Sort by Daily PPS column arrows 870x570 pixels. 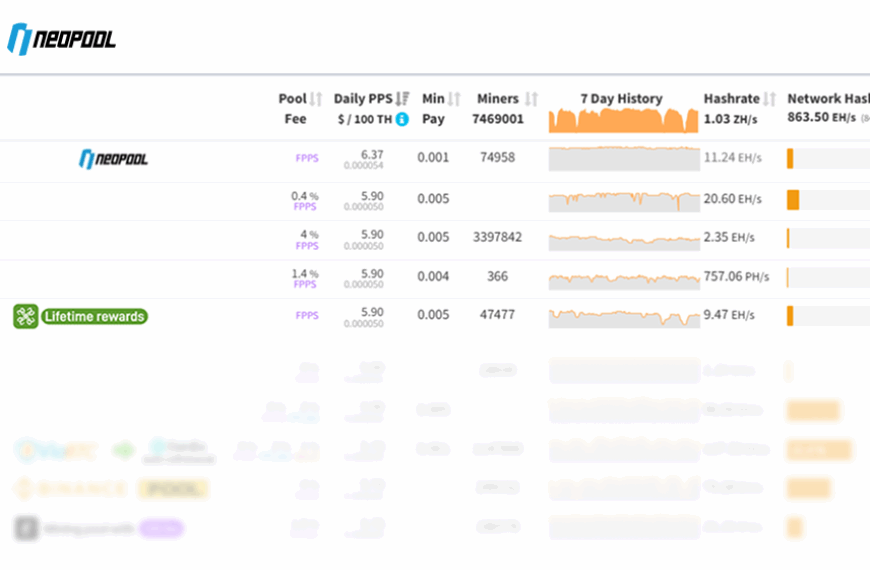tap(402, 99)
